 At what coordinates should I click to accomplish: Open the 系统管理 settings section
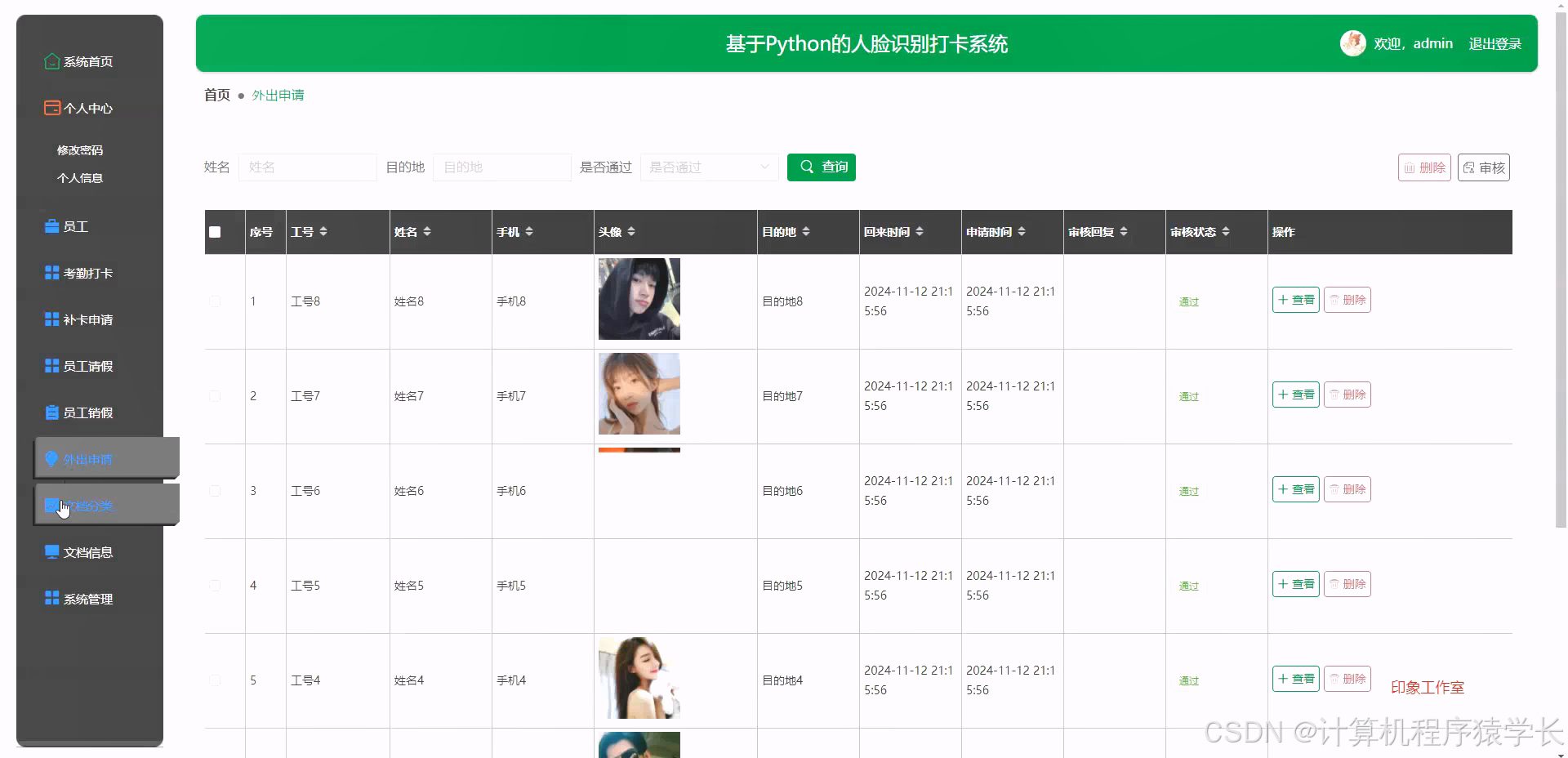(87, 599)
